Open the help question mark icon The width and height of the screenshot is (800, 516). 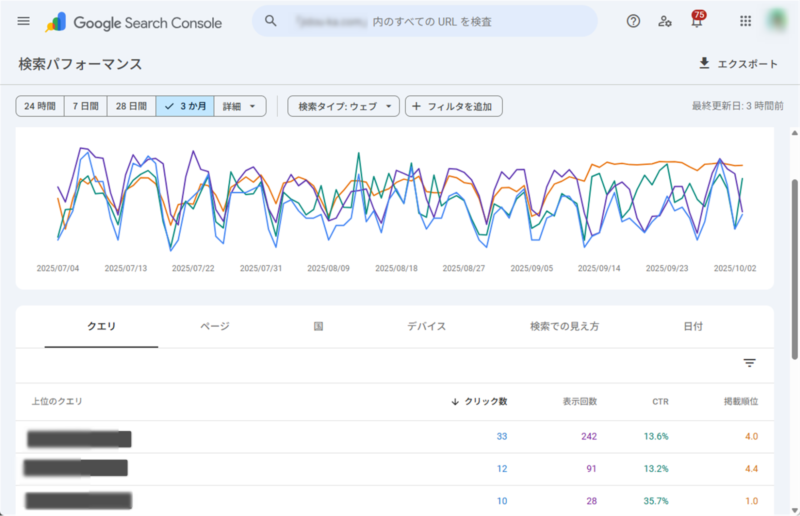point(633,21)
